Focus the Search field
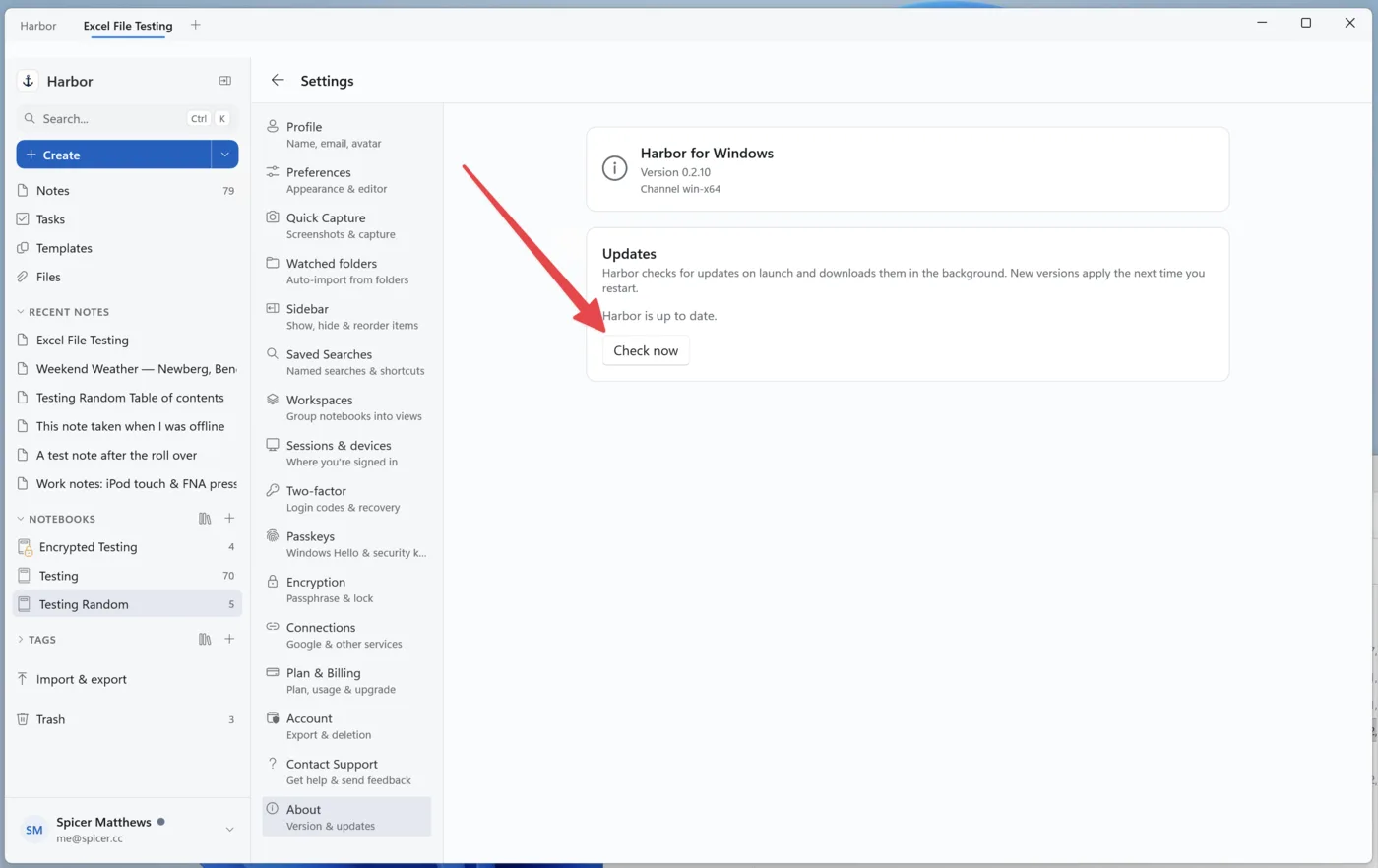The height and width of the screenshot is (868, 1378). coord(127,118)
